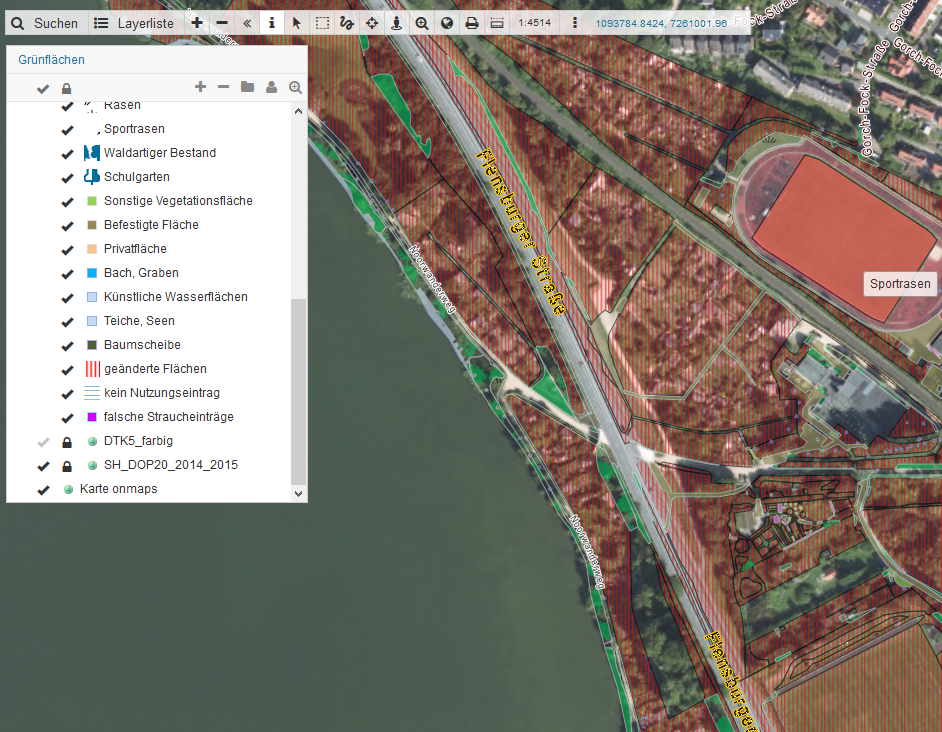This screenshot has height=732, width=942.
Task: Zoom out with the toolbar minus icon
Action: pyautogui.click(x=222, y=23)
